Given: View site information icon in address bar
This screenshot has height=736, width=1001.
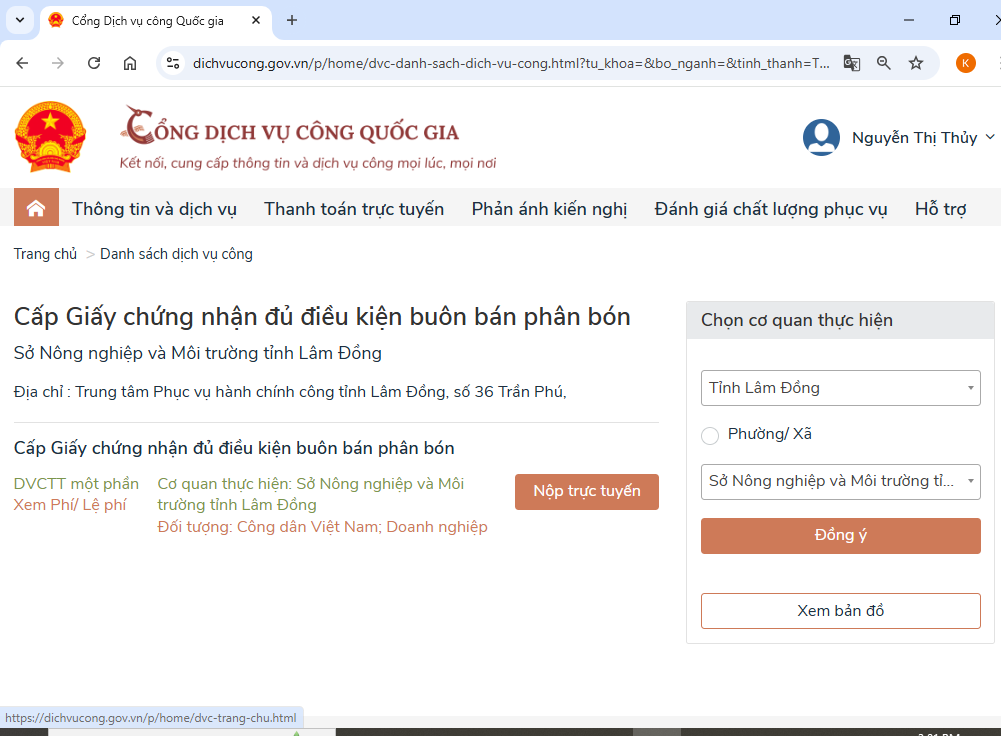Looking at the screenshot, I should click(x=173, y=63).
